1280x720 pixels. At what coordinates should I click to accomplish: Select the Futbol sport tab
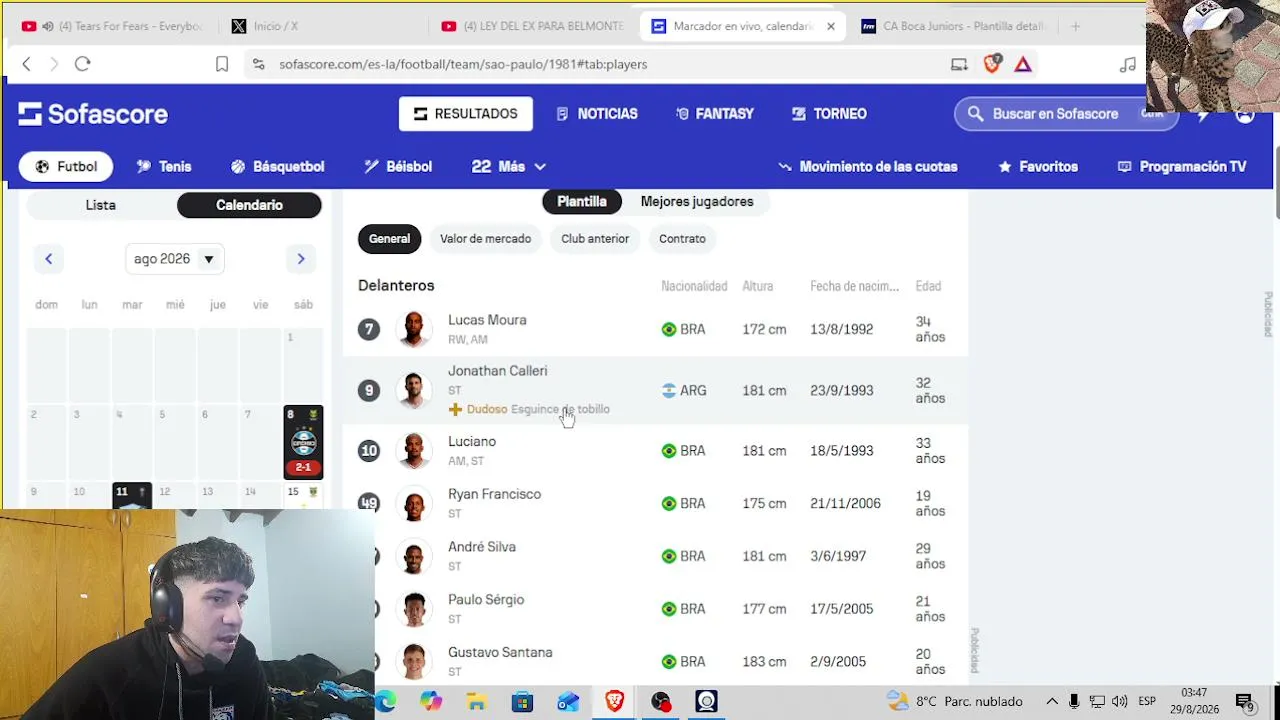(66, 167)
